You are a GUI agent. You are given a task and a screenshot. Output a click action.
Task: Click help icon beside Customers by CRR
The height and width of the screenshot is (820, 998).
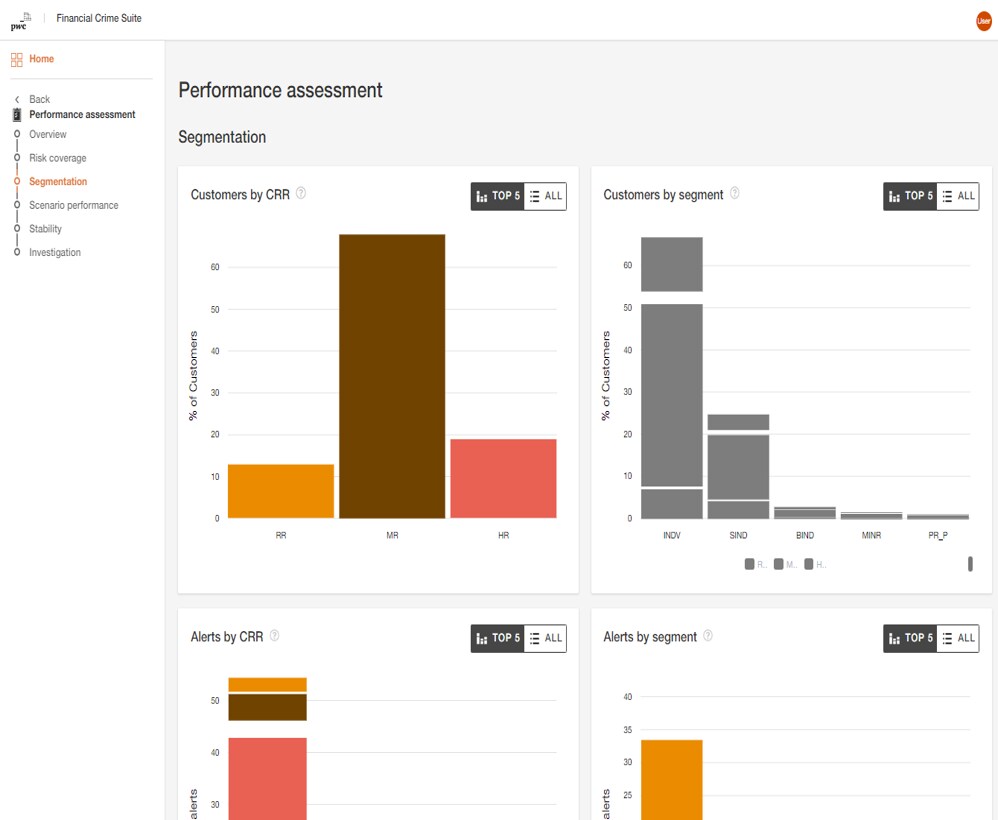tap(301, 194)
